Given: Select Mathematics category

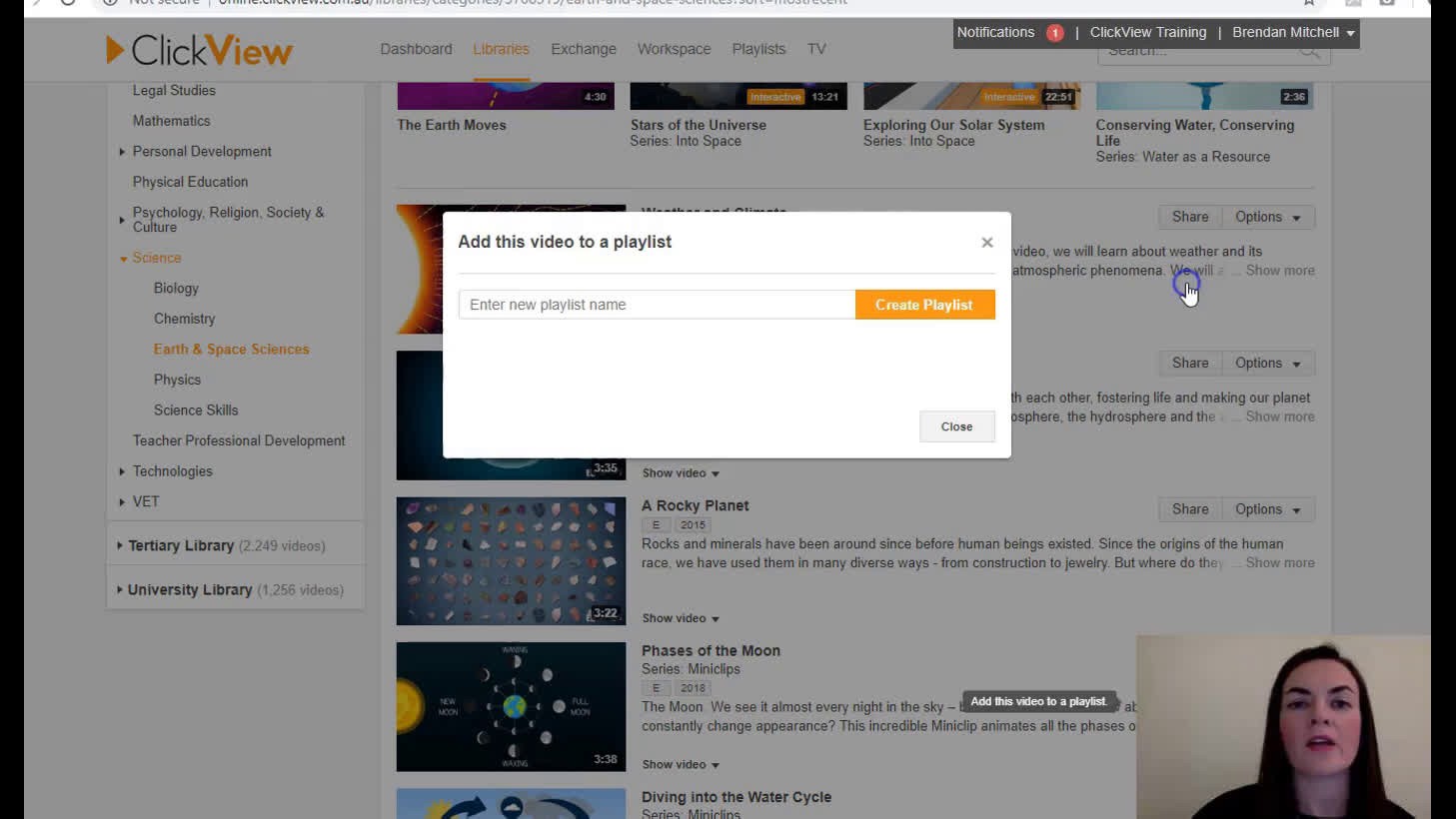Looking at the screenshot, I should pyautogui.click(x=172, y=121).
